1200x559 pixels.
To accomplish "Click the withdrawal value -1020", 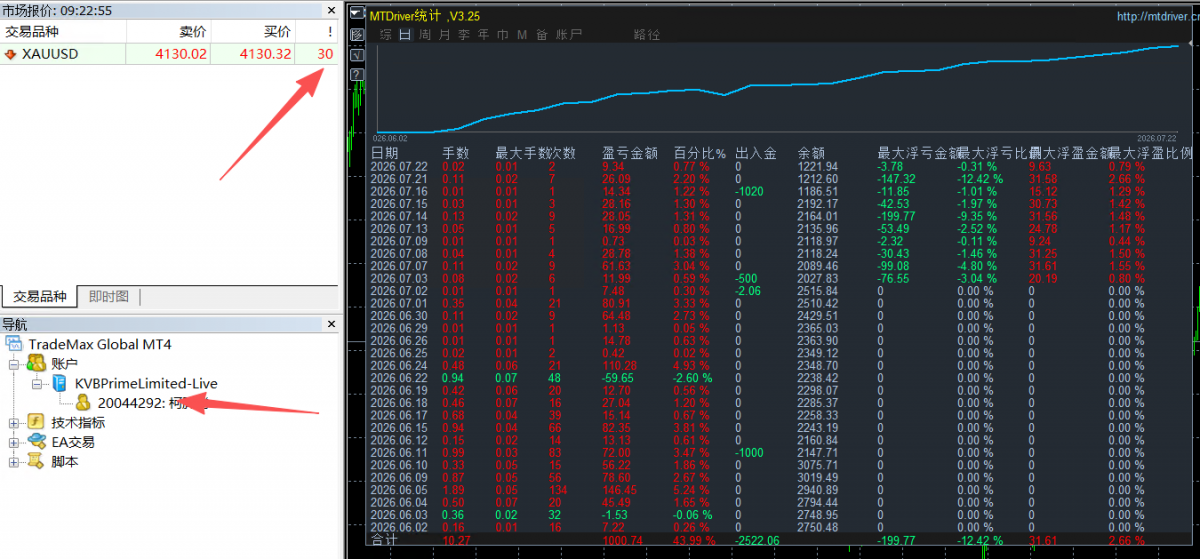I will point(750,190).
